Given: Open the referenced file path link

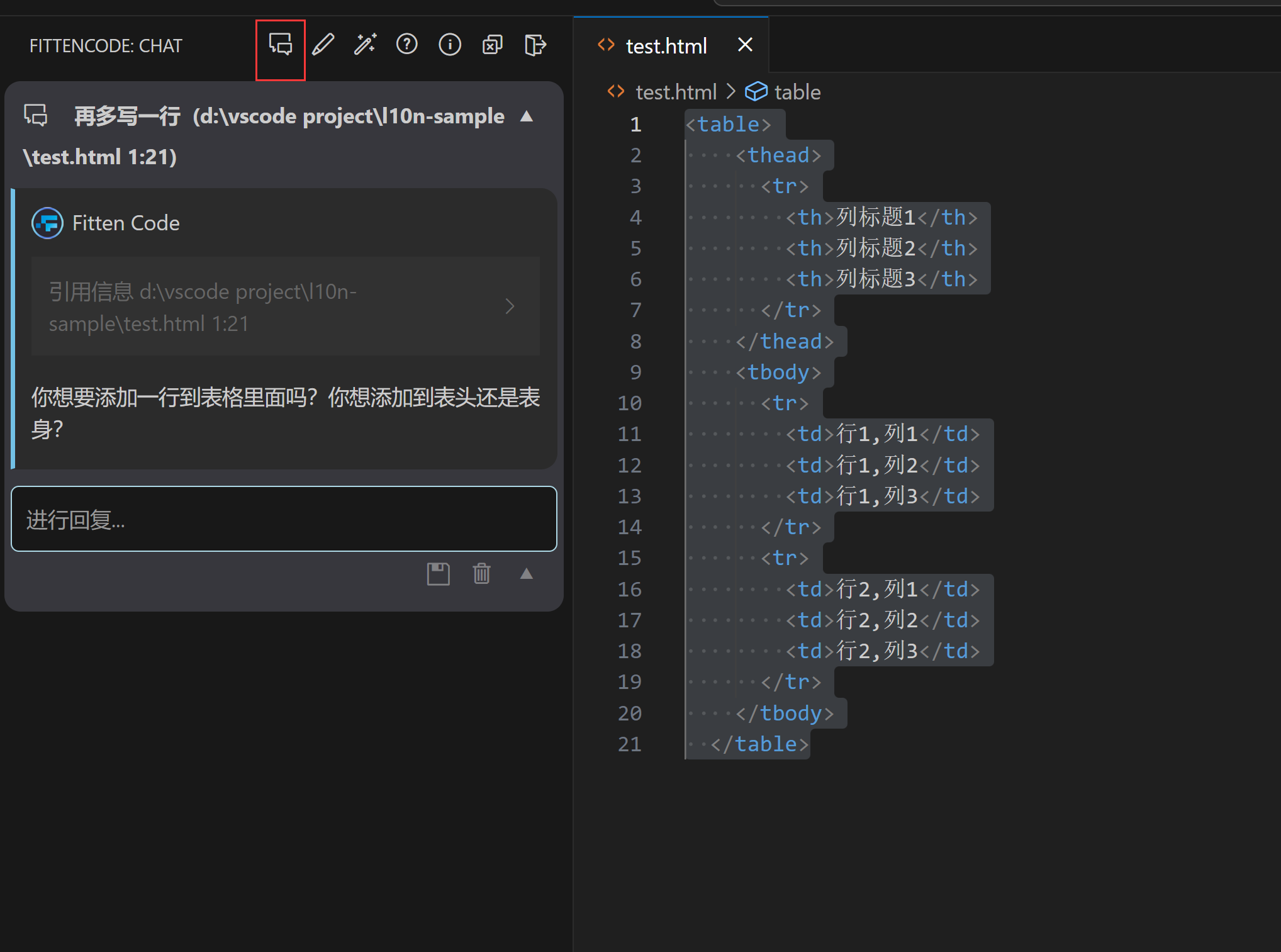Looking at the screenshot, I should (203, 307).
